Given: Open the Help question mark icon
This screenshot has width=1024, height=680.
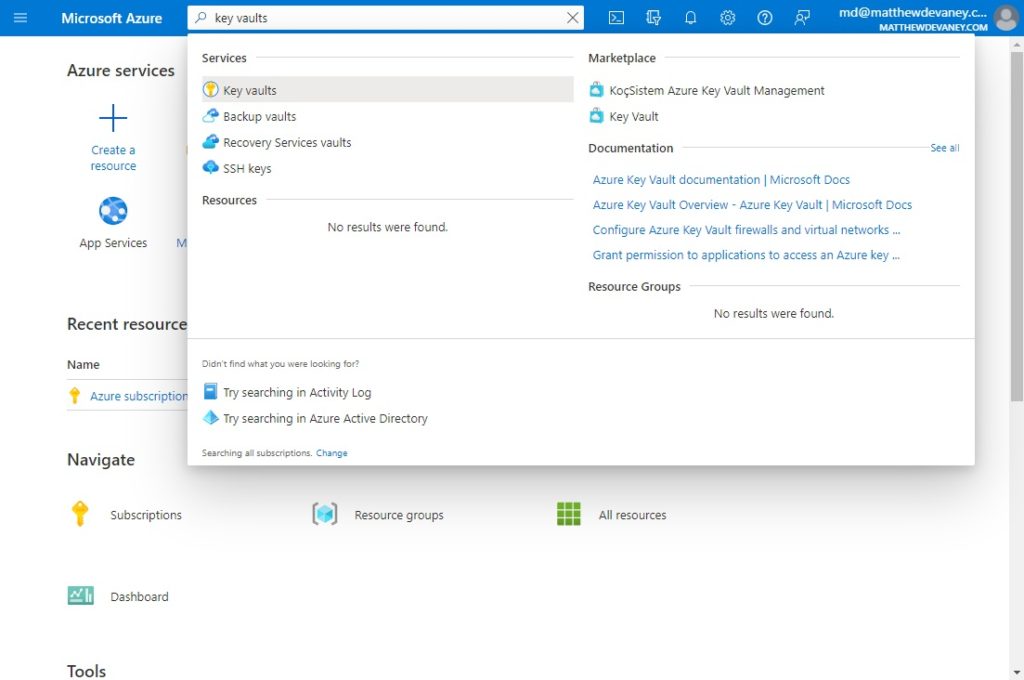Looking at the screenshot, I should coord(765,18).
